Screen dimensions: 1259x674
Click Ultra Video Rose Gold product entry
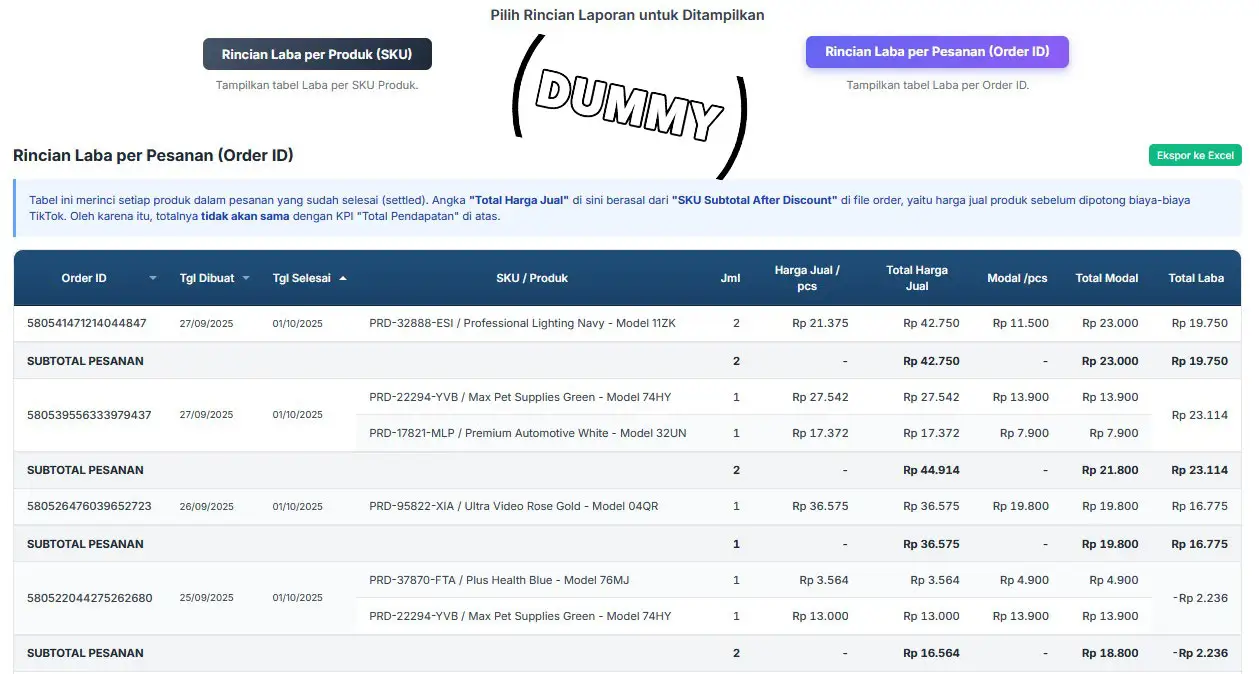(513, 506)
